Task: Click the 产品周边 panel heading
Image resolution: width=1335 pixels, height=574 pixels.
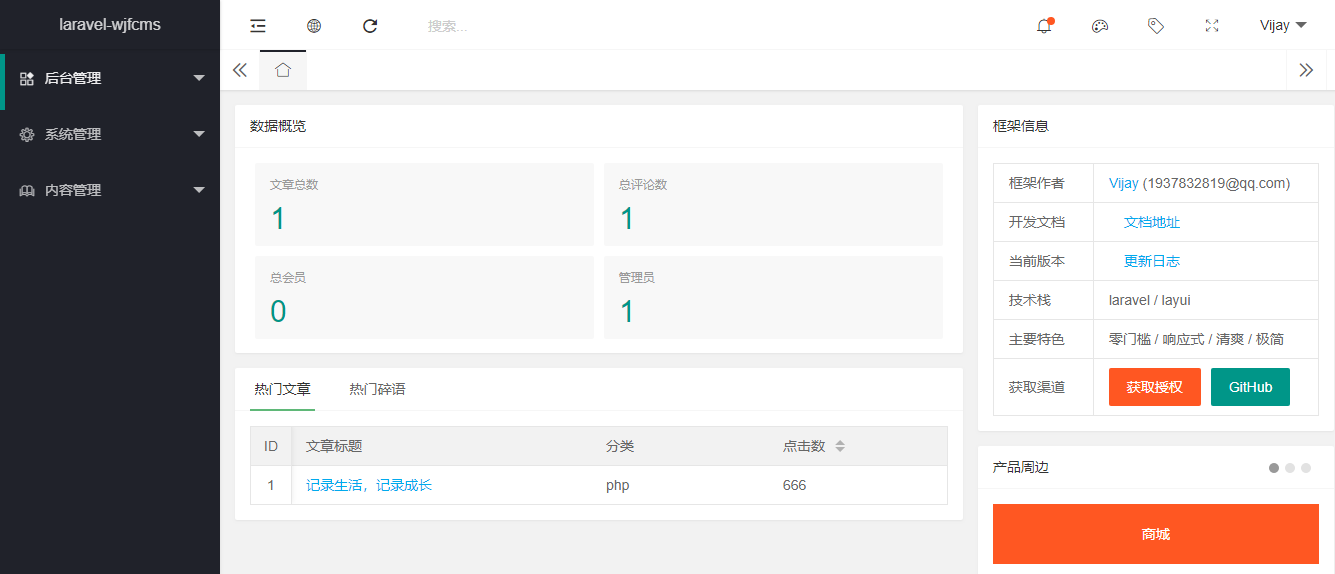Action: (x=1021, y=467)
